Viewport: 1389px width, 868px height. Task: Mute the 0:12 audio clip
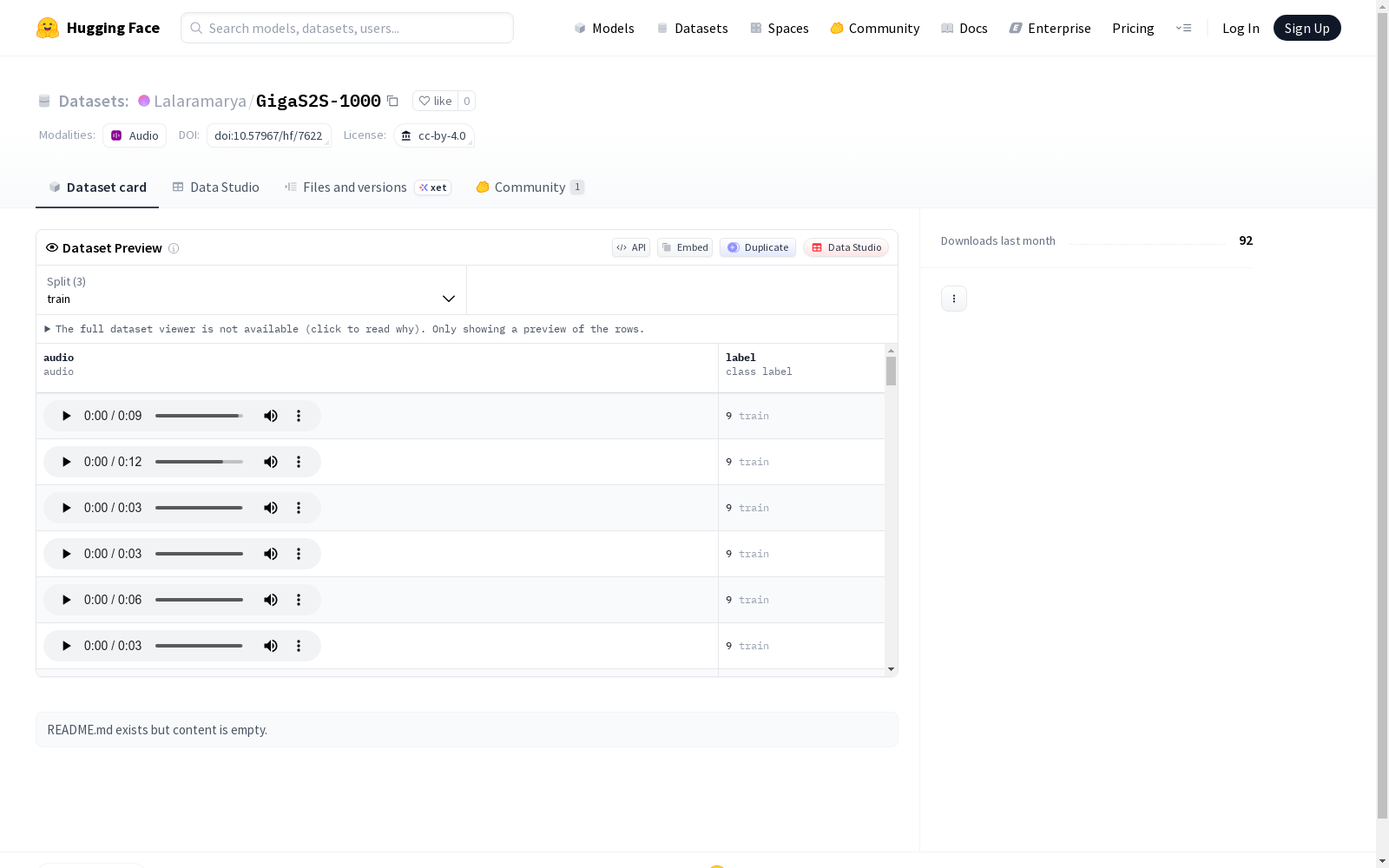[271, 462]
